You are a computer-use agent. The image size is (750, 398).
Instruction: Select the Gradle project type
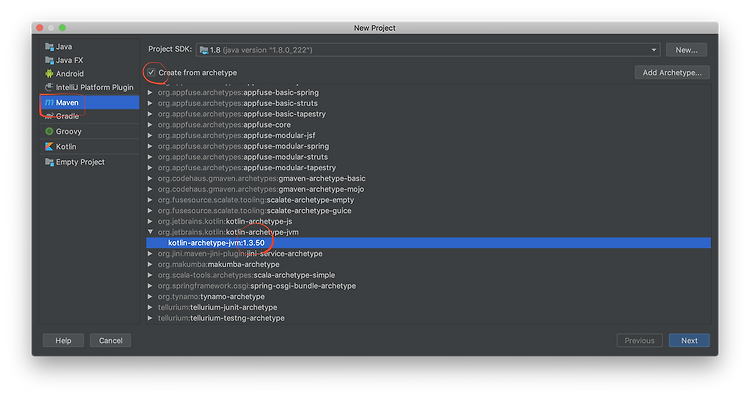click(x=89, y=116)
